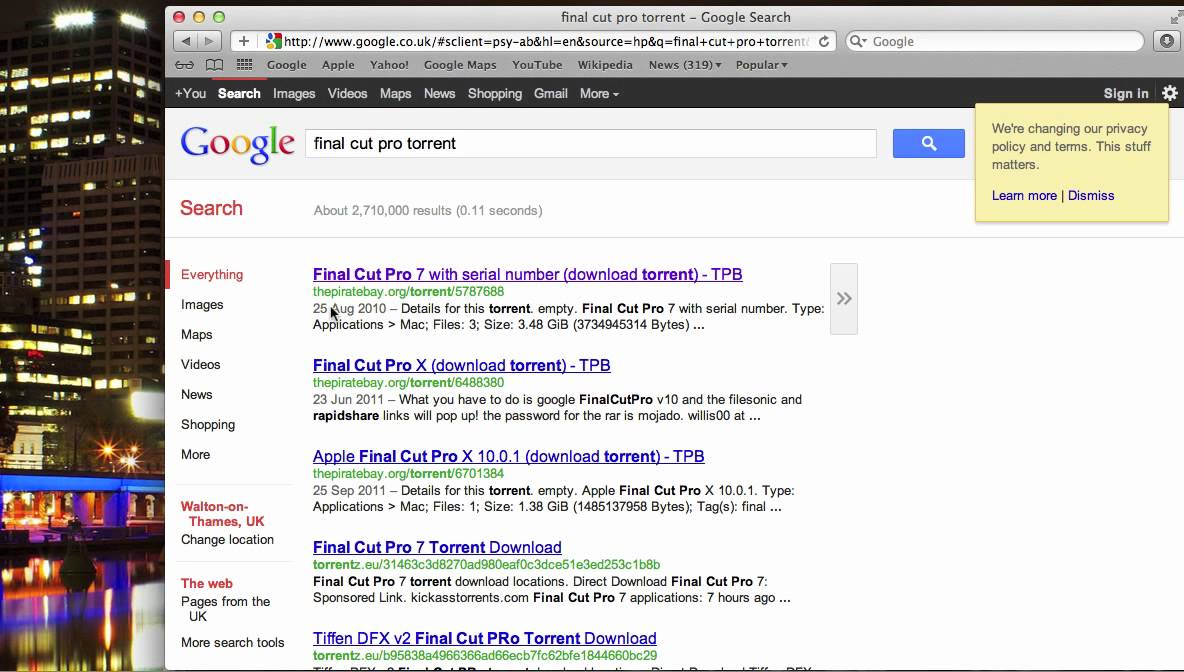Click the About 2,710,000 results text
Screen dimensions: 1184x672
[x=427, y=211]
